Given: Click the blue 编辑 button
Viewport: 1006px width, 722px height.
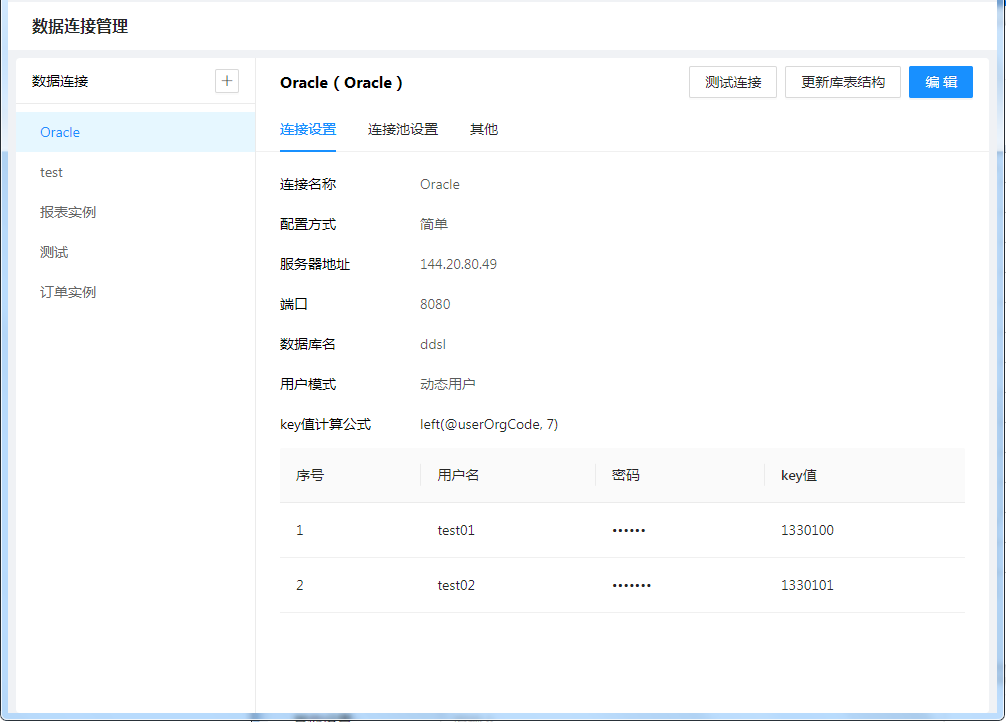Looking at the screenshot, I should point(940,82).
